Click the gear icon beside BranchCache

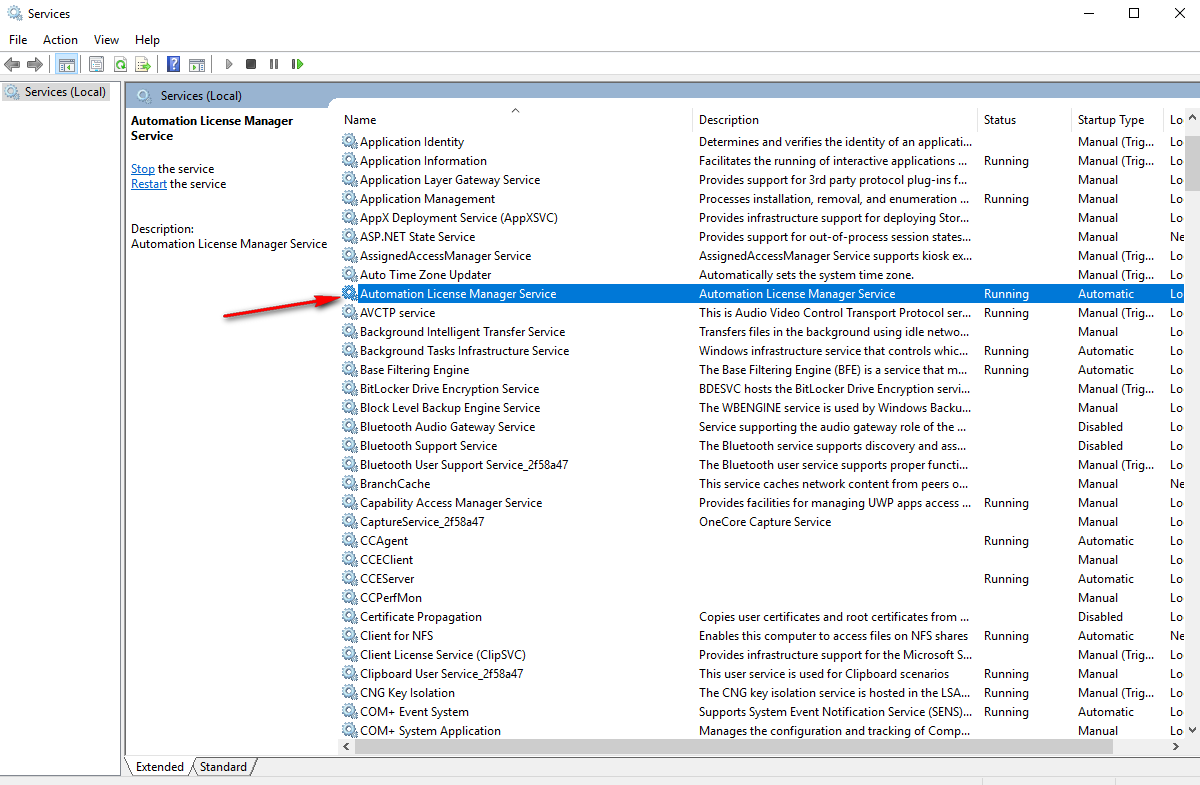click(x=349, y=484)
